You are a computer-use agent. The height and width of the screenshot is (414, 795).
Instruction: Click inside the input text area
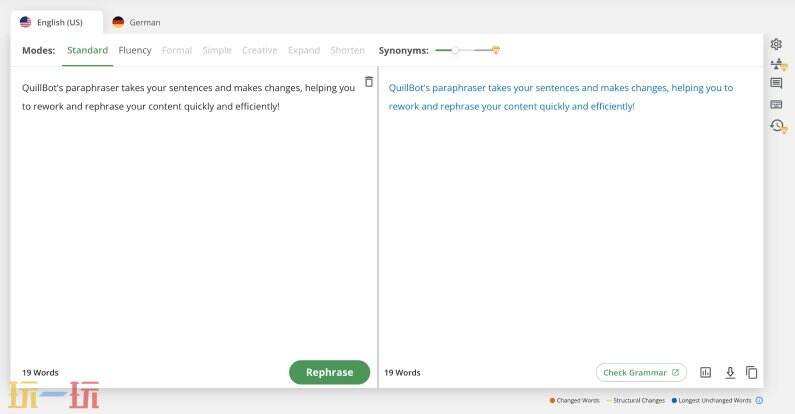point(190,220)
